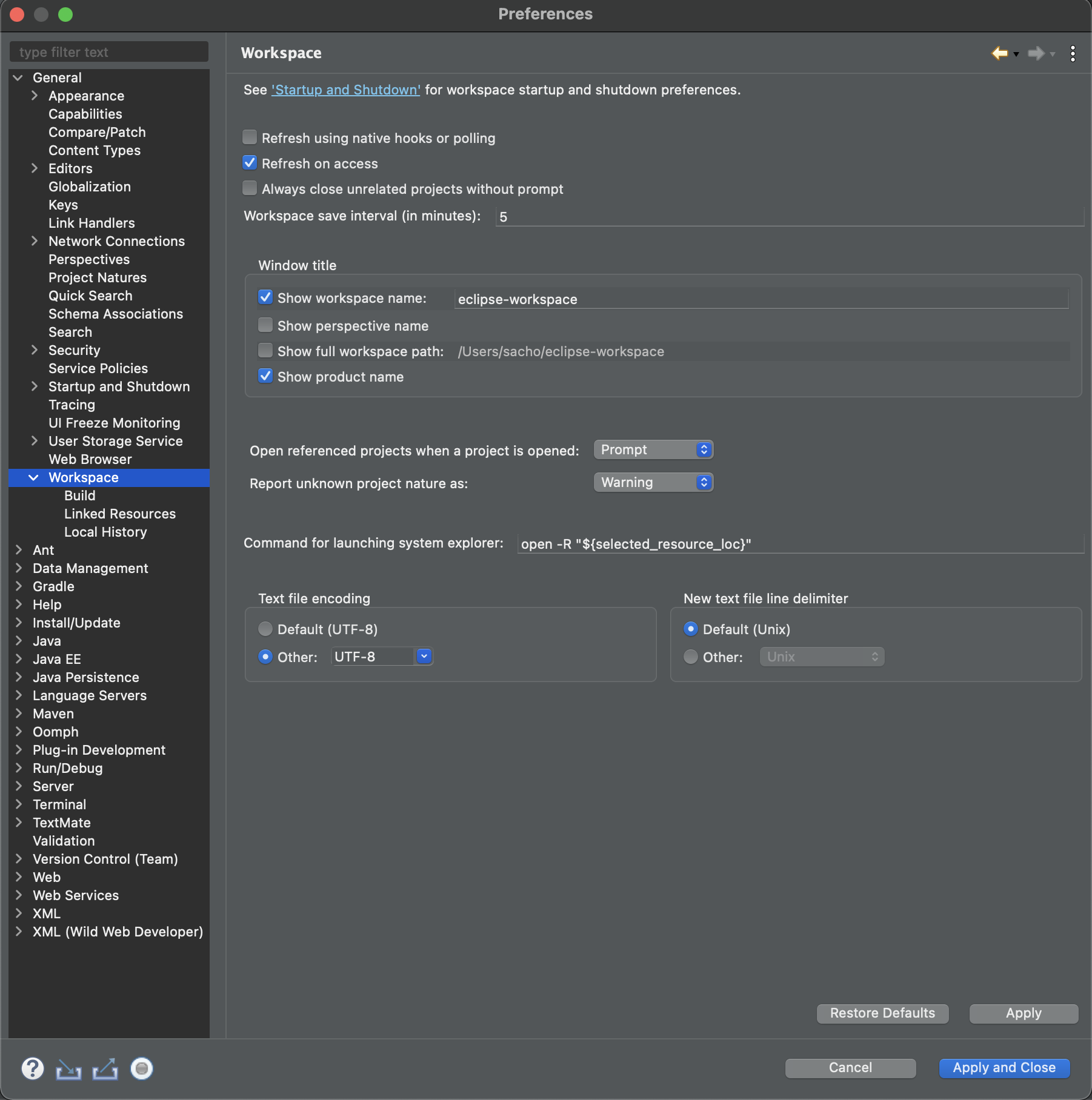1092x1100 pixels.
Task: Open the UTF-8 encoding combo box arrow
Action: (x=424, y=657)
